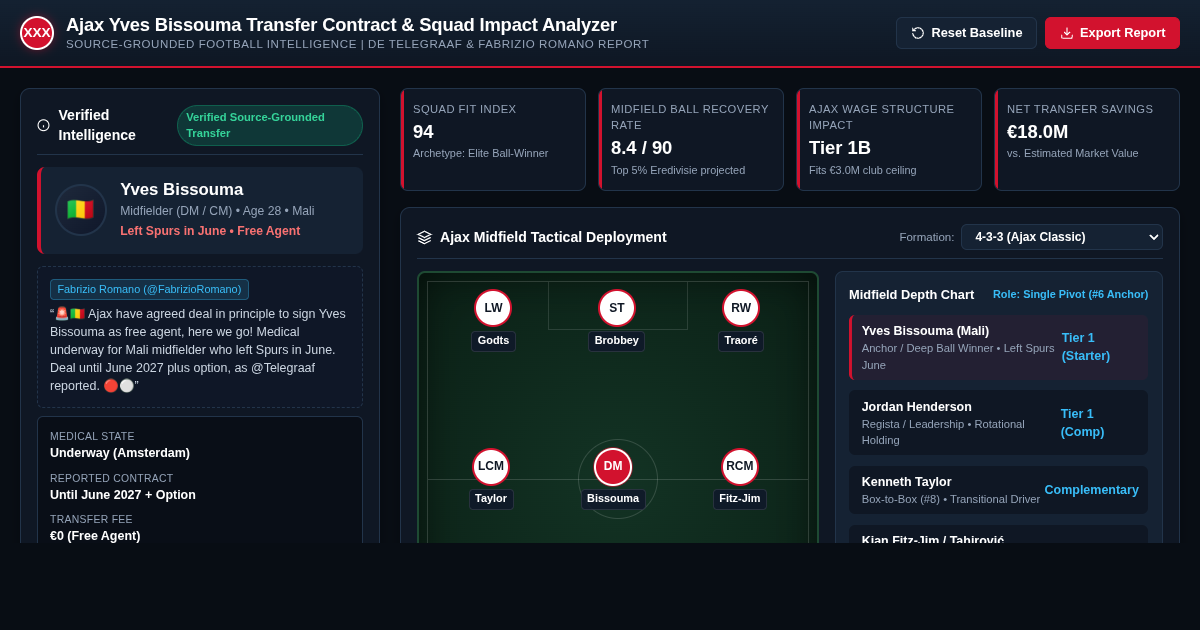Viewport: 1200px width, 630px height.
Task: Click the Taylor player label on pitch
Action: pyautogui.click(x=491, y=499)
